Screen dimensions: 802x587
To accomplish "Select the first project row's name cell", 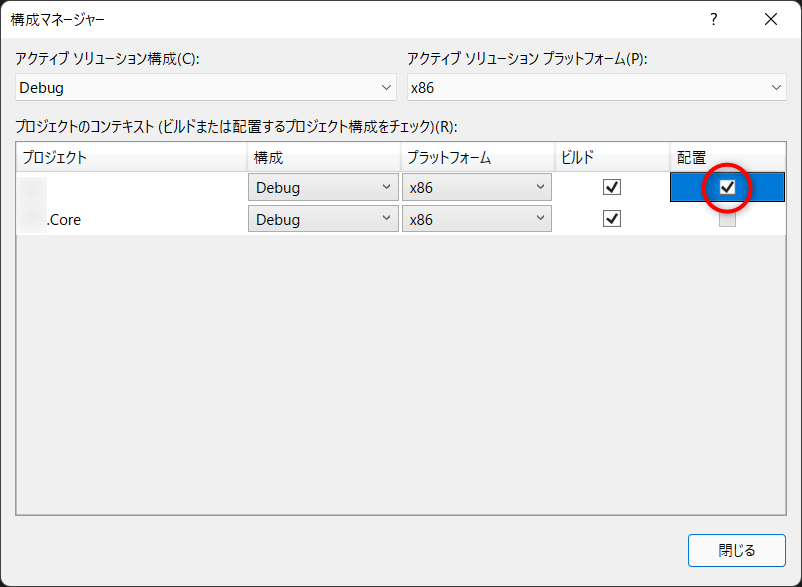I will [x=131, y=187].
